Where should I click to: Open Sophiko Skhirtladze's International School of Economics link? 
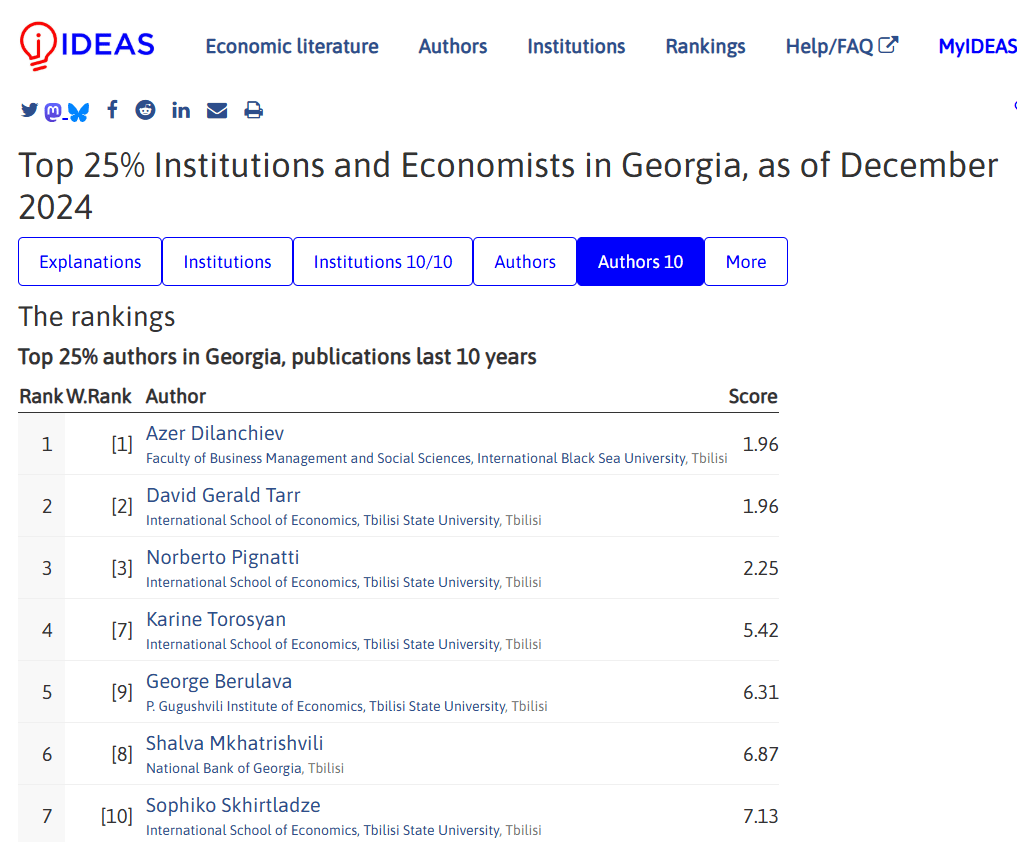click(x=323, y=830)
